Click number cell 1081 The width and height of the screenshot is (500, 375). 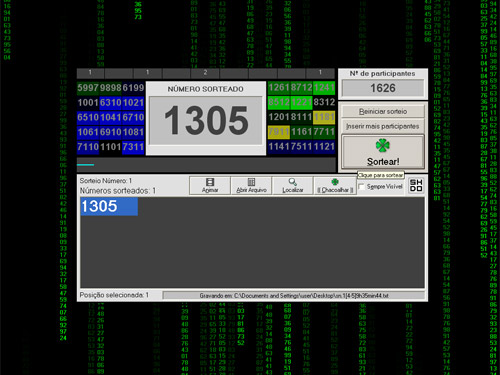(133, 132)
